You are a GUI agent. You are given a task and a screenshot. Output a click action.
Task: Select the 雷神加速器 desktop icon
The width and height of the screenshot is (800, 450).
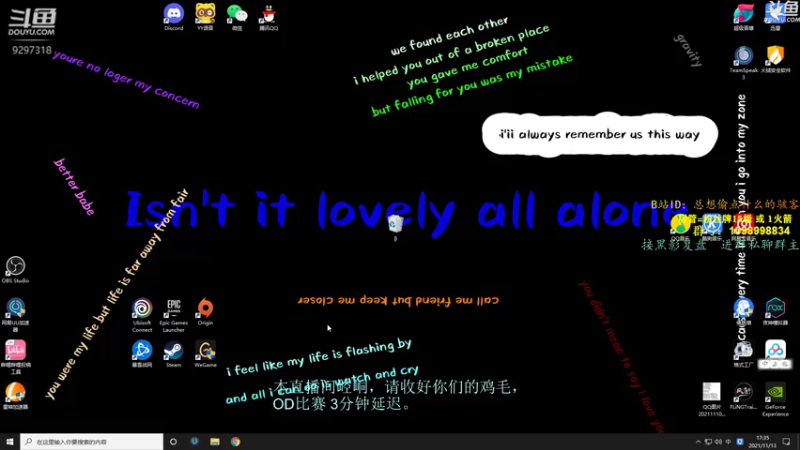pos(15,396)
